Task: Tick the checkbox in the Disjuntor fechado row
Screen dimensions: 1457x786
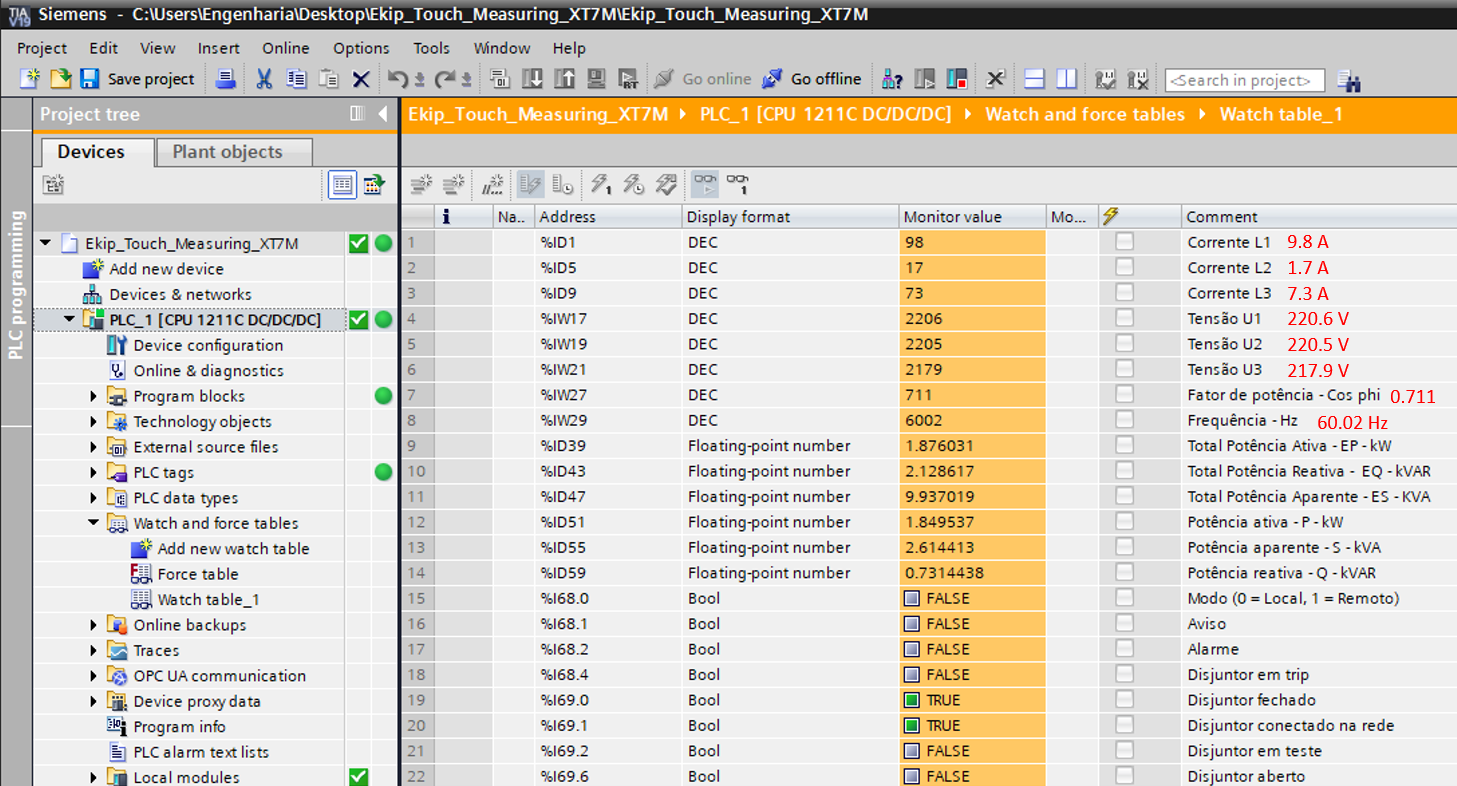Action: point(1125,700)
